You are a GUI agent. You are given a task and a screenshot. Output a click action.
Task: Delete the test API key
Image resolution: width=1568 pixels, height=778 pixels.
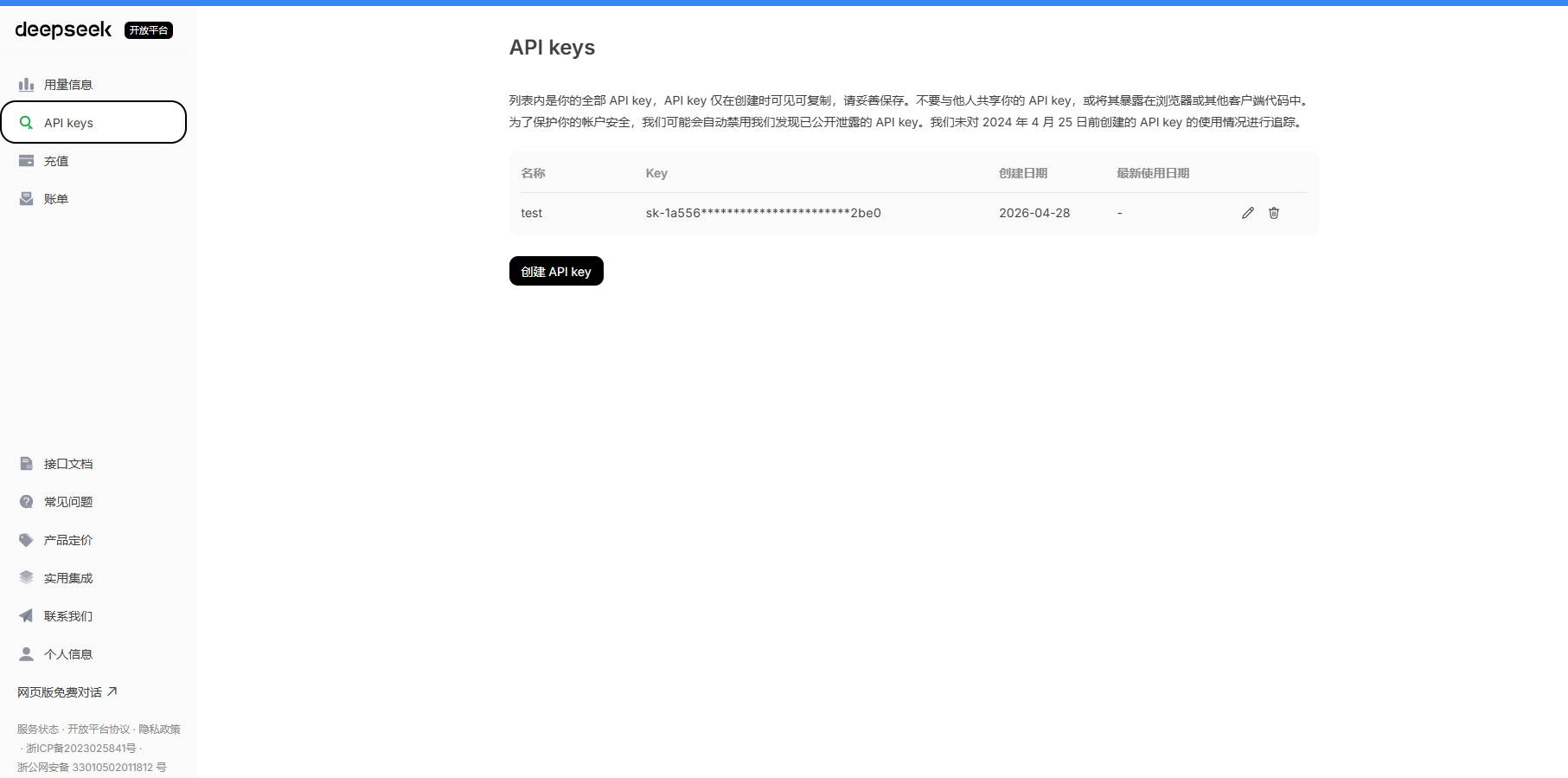click(1274, 213)
